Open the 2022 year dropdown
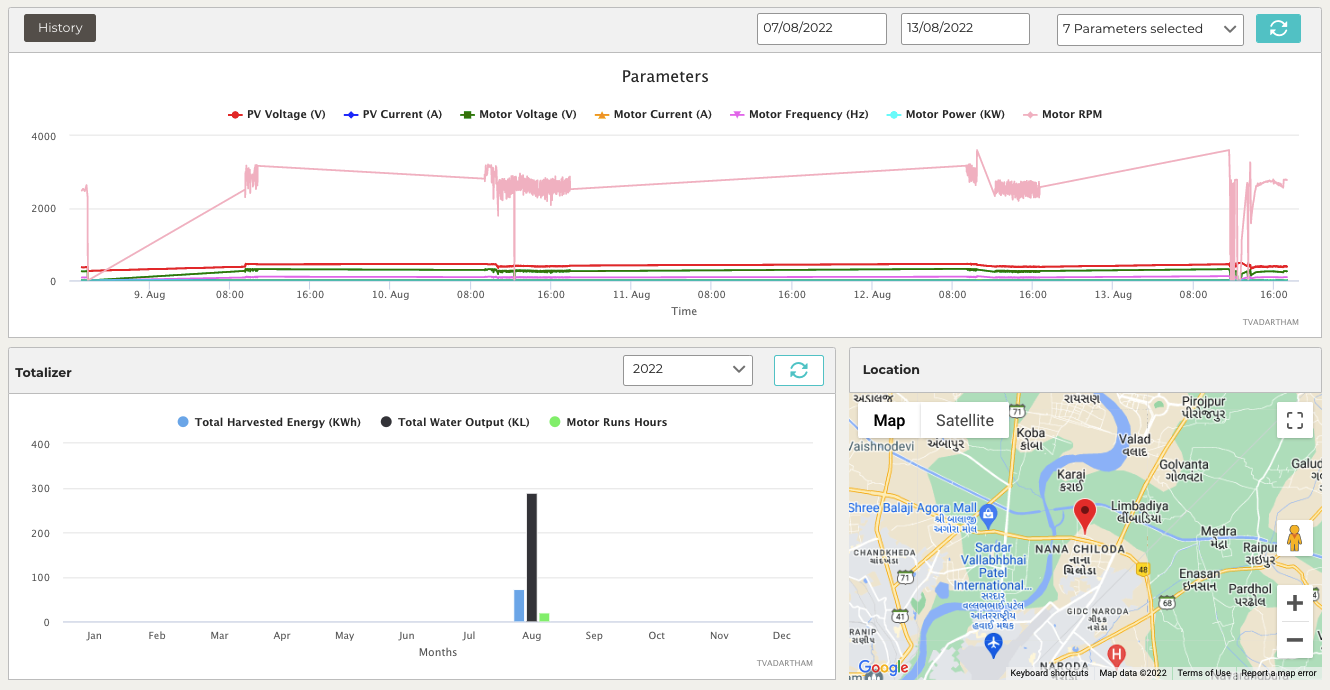Image resolution: width=1330 pixels, height=690 pixels. (x=687, y=369)
